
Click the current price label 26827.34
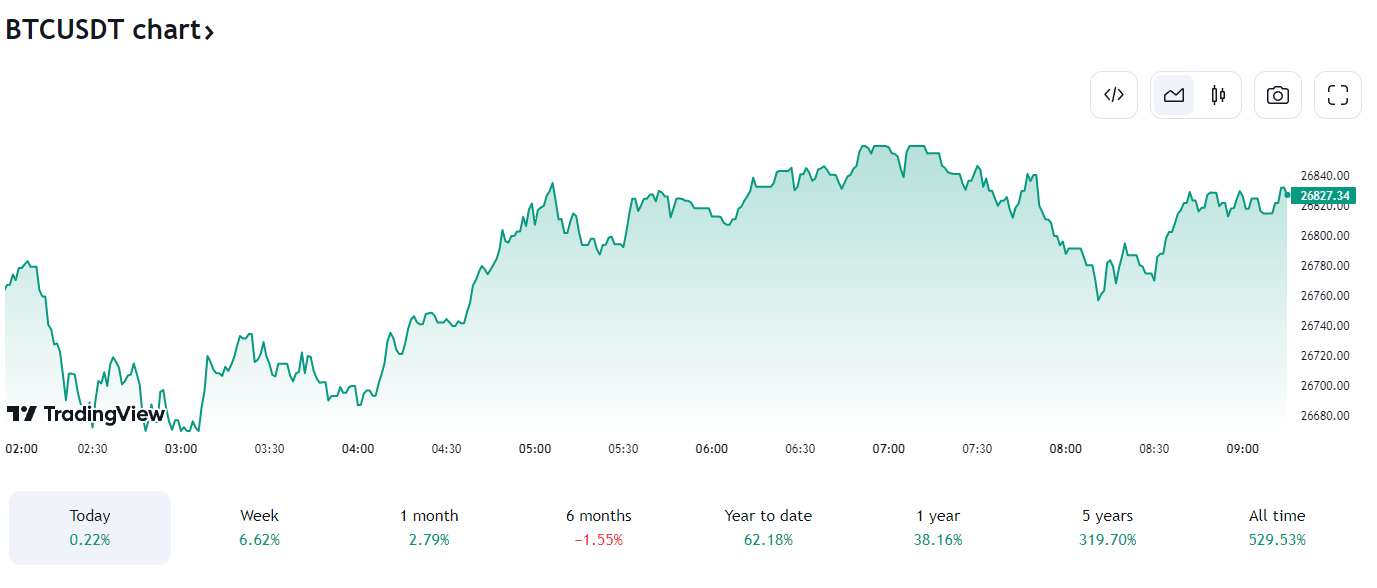[1324, 196]
